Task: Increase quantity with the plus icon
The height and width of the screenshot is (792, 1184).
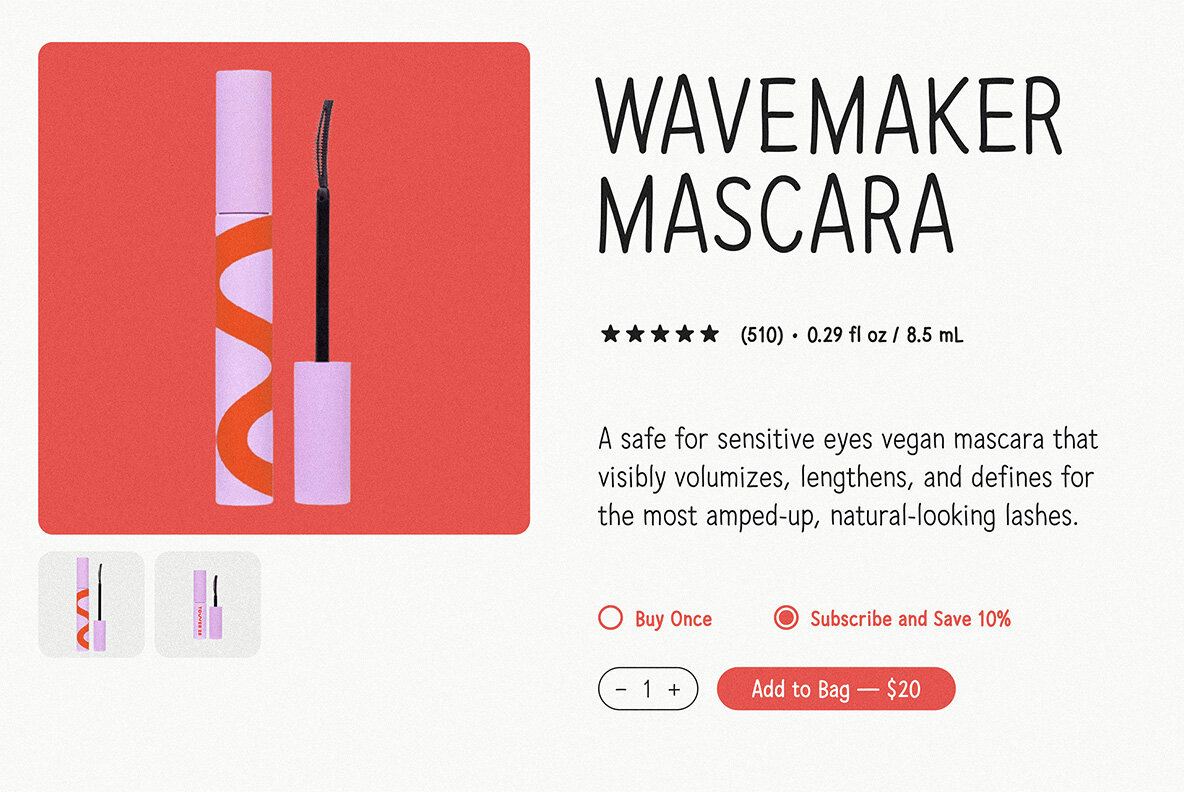Action: tap(674, 689)
